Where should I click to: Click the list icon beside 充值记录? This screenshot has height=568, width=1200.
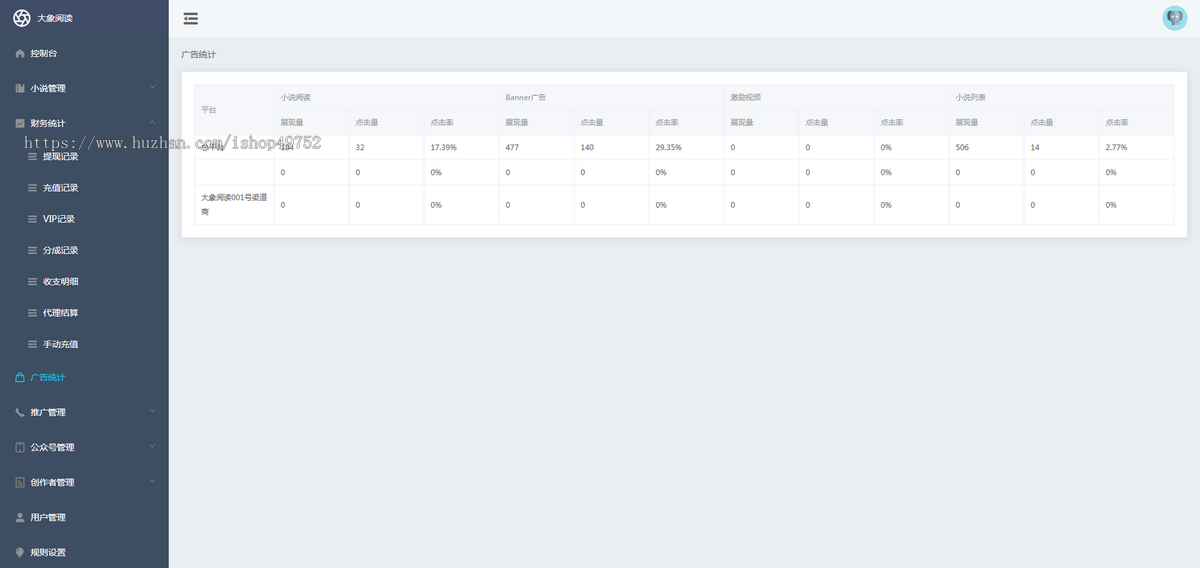point(34,188)
